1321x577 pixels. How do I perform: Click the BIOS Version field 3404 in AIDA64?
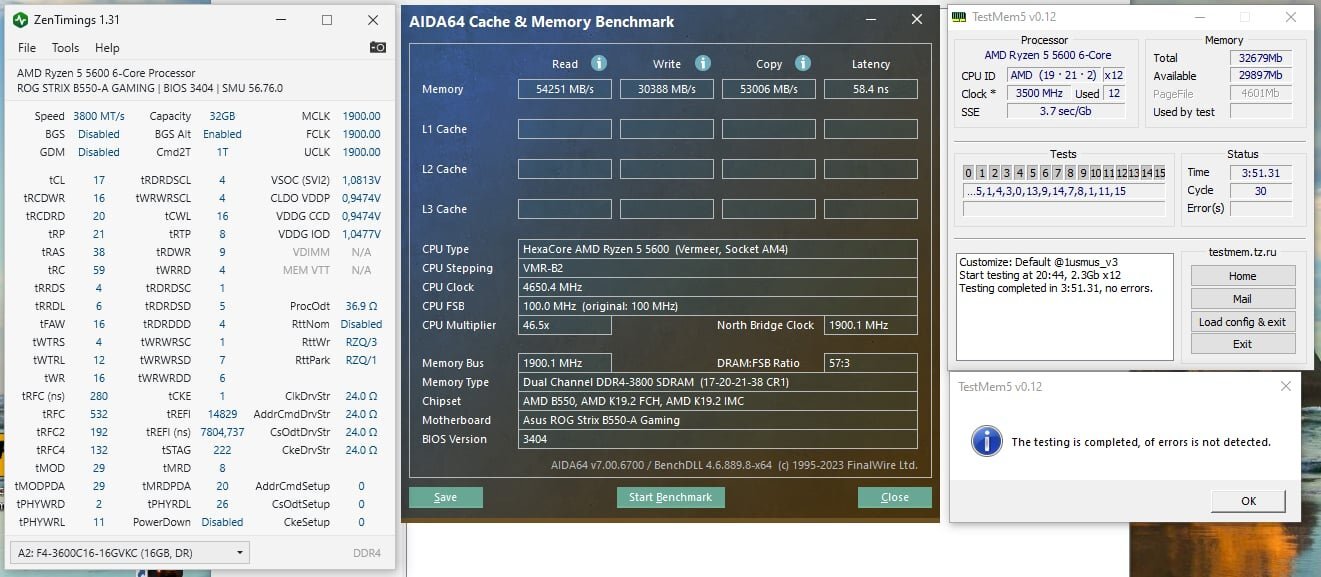click(718, 439)
